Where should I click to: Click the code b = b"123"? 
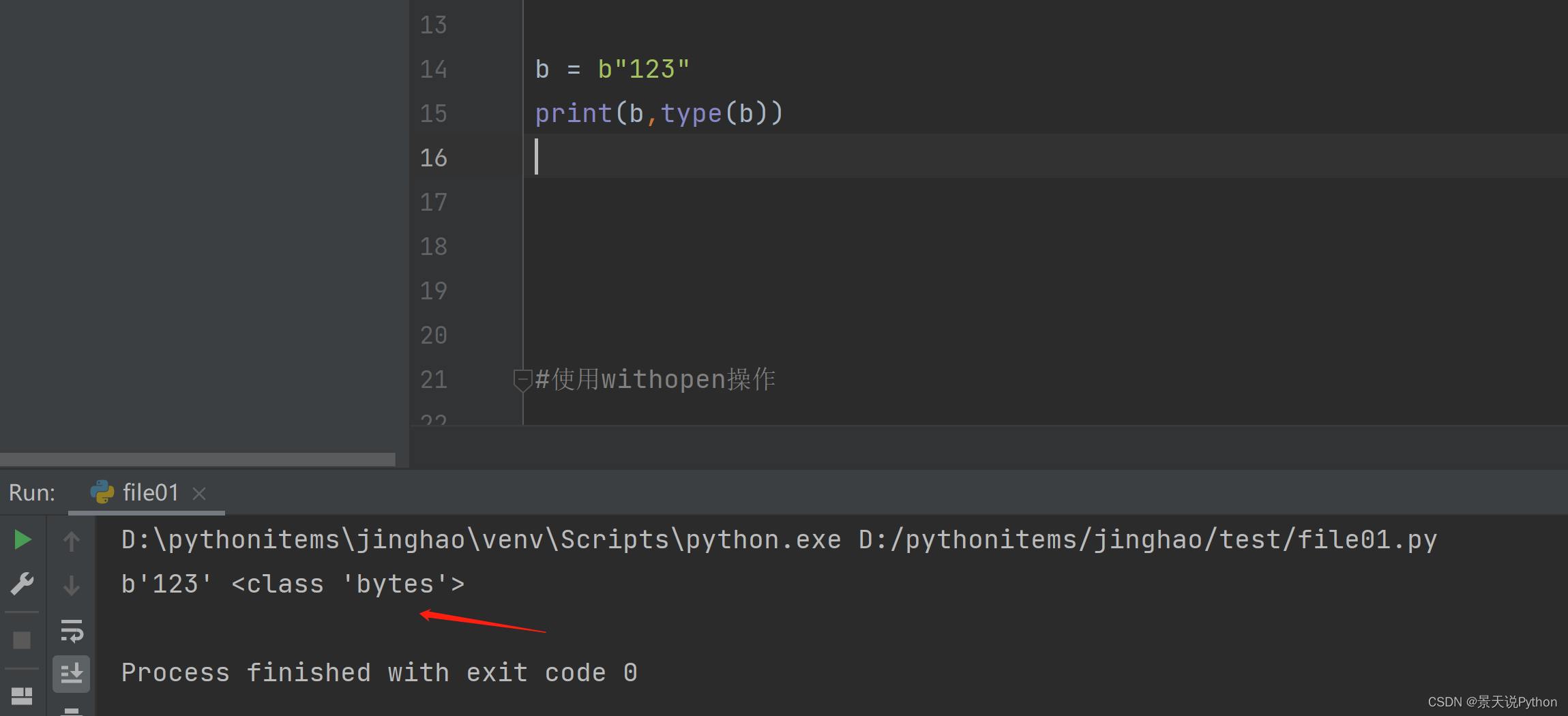coord(612,70)
